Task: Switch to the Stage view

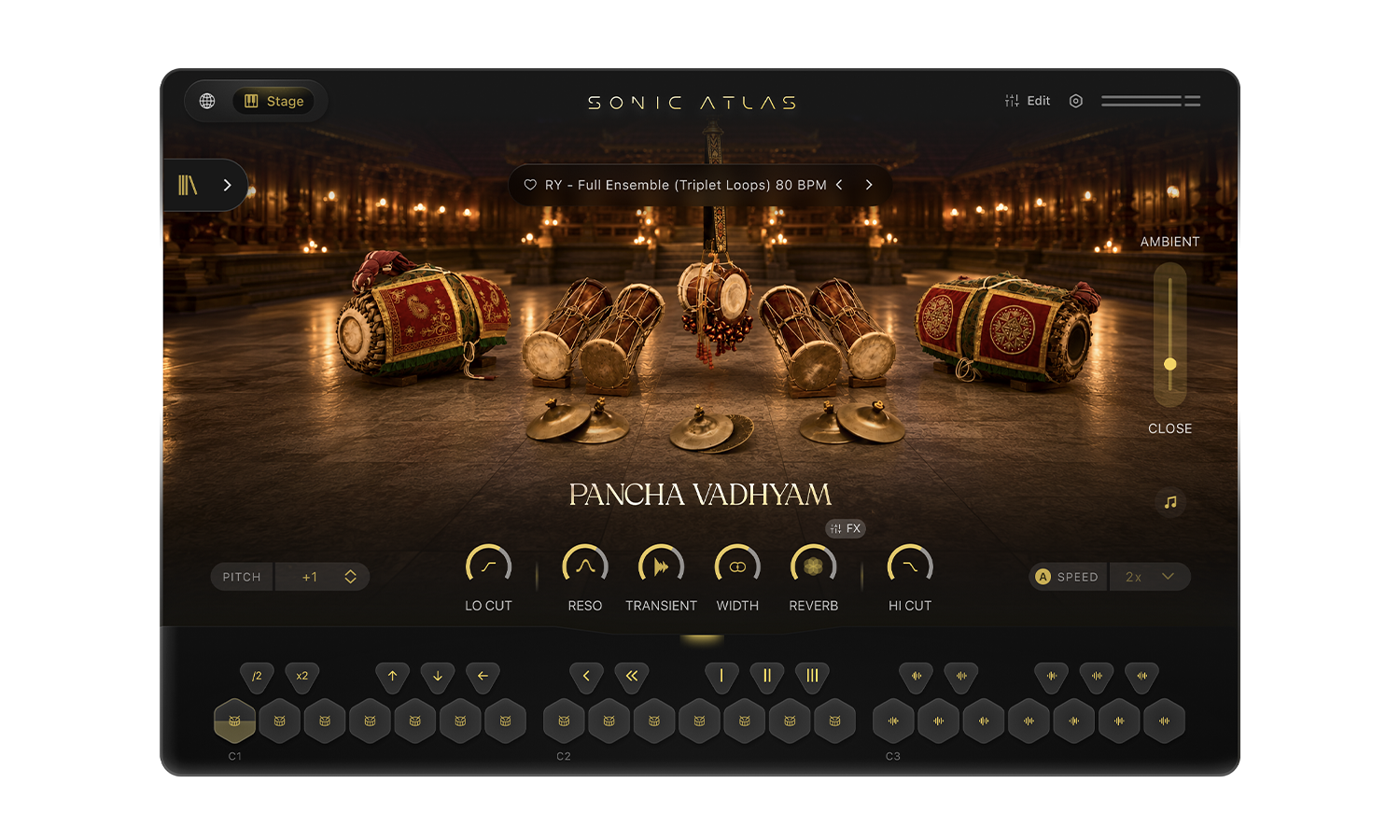Action: 273,101
